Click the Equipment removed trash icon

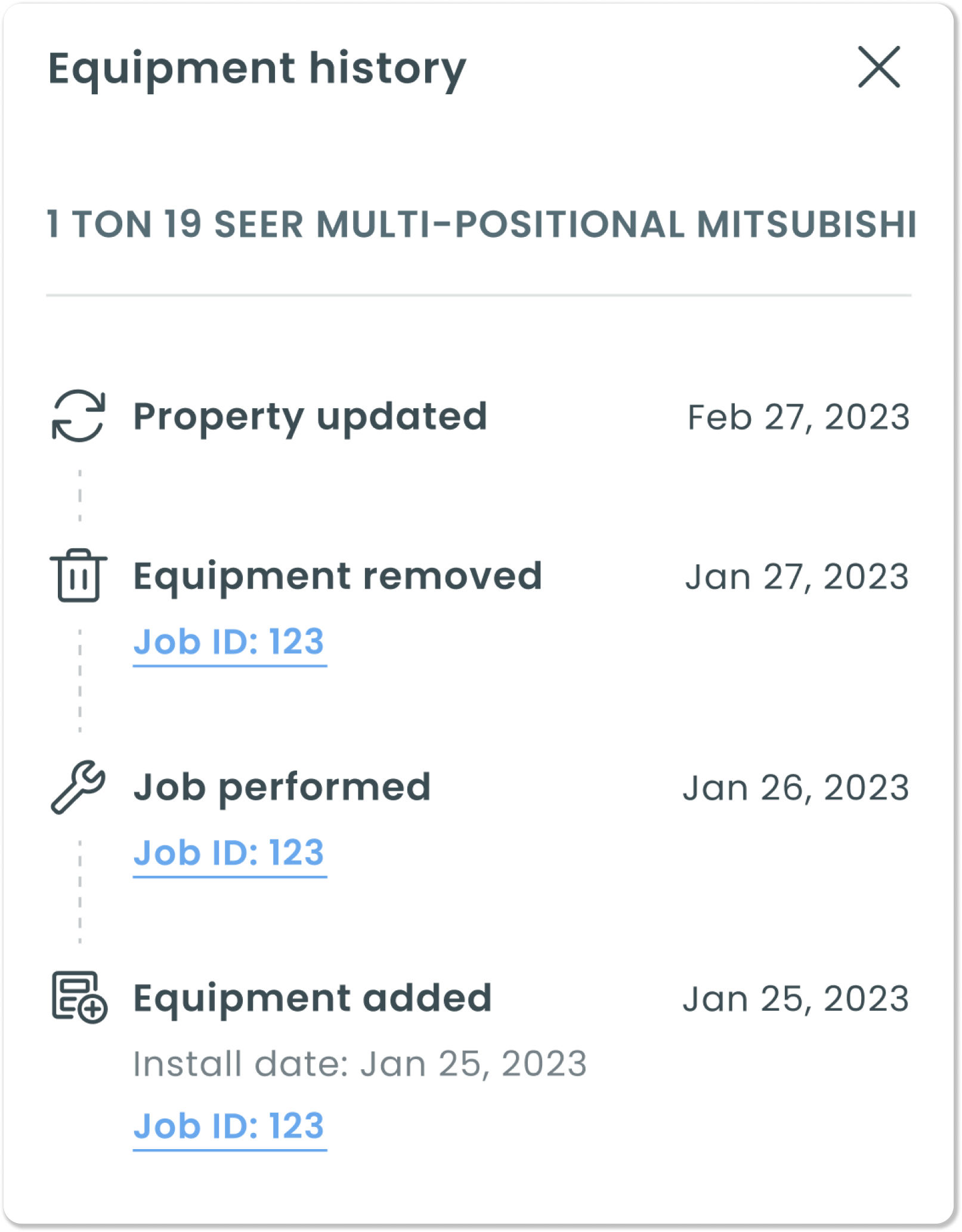coord(79,575)
